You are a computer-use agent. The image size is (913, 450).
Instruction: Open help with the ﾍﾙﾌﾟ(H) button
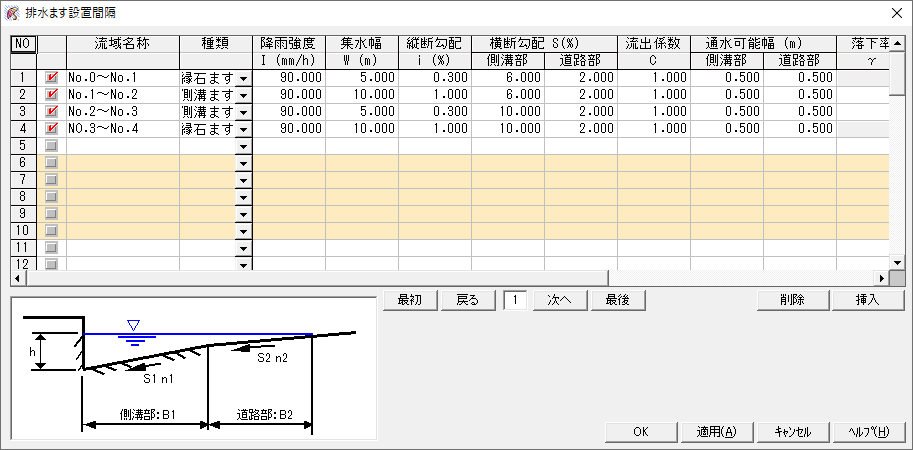coord(868,432)
